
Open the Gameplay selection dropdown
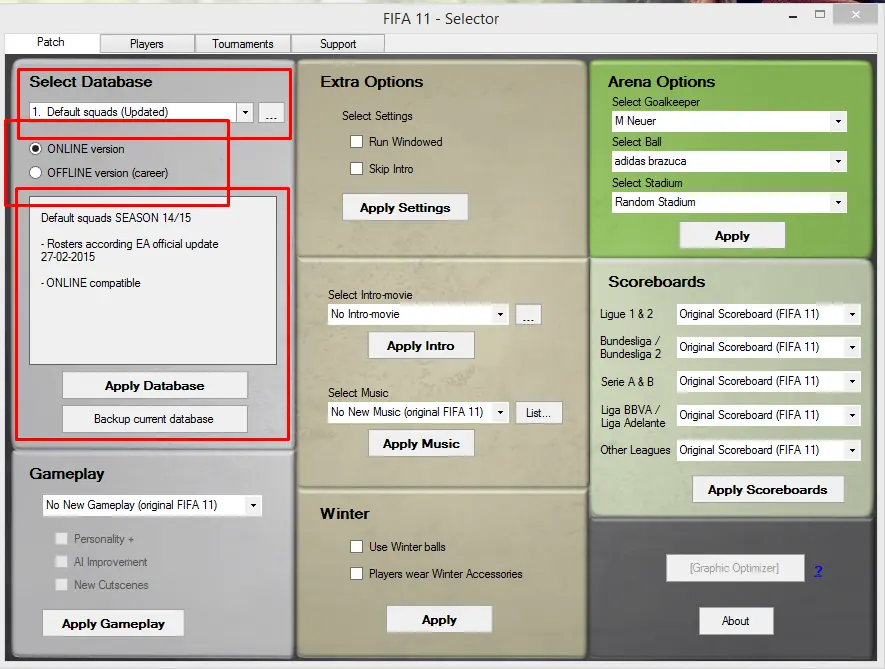(253, 505)
